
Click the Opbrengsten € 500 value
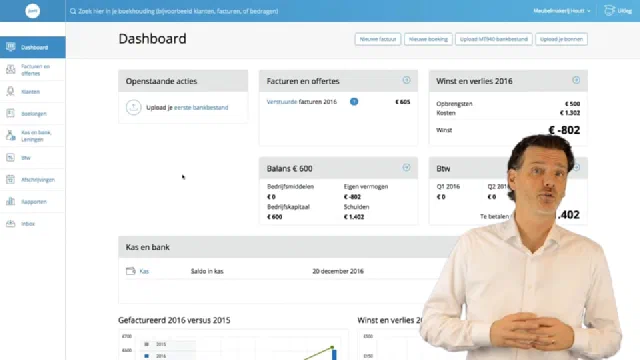pyautogui.click(x=572, y=104)
